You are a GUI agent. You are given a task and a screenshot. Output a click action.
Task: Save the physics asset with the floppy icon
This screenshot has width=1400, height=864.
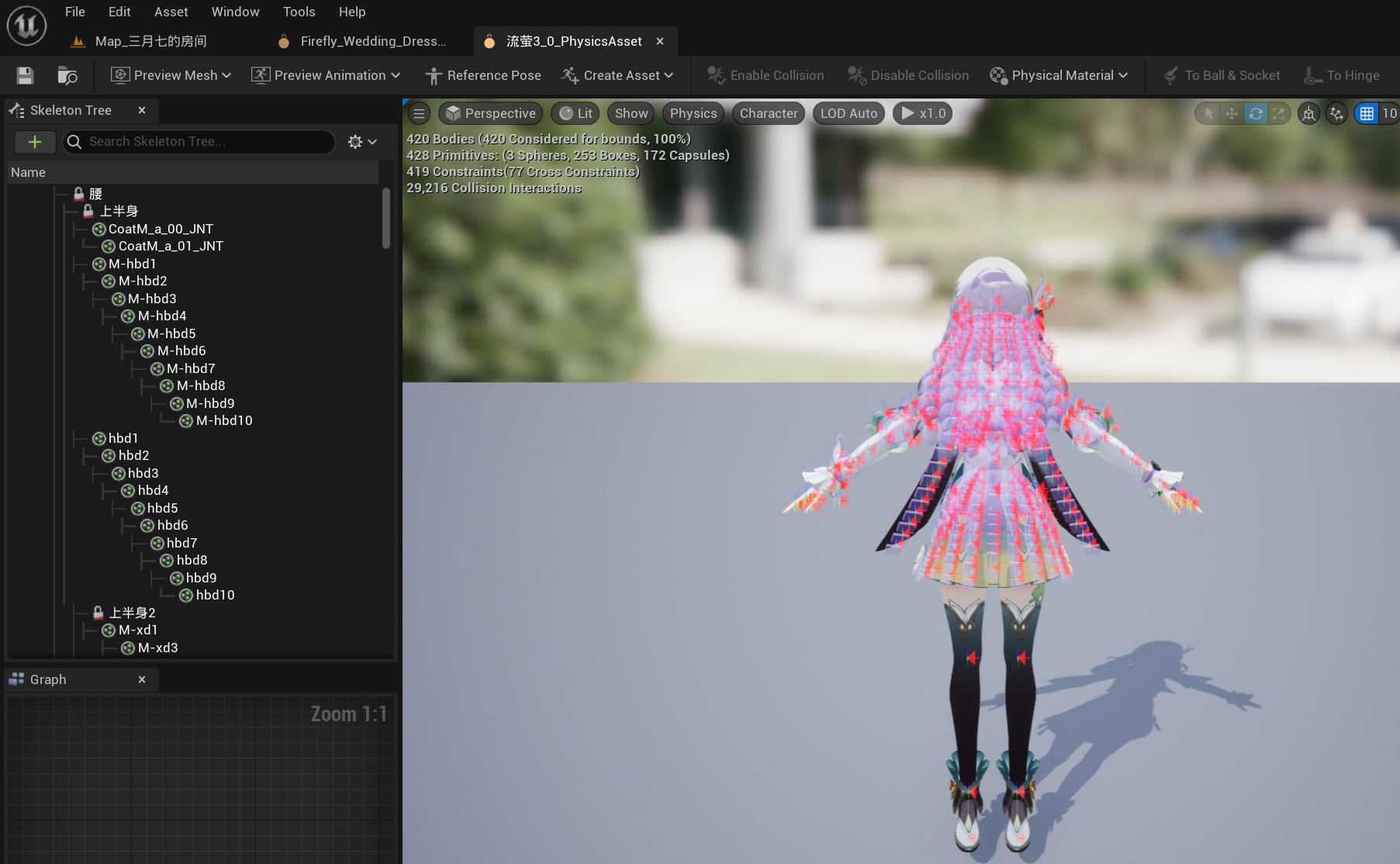(x=25, y=75)
